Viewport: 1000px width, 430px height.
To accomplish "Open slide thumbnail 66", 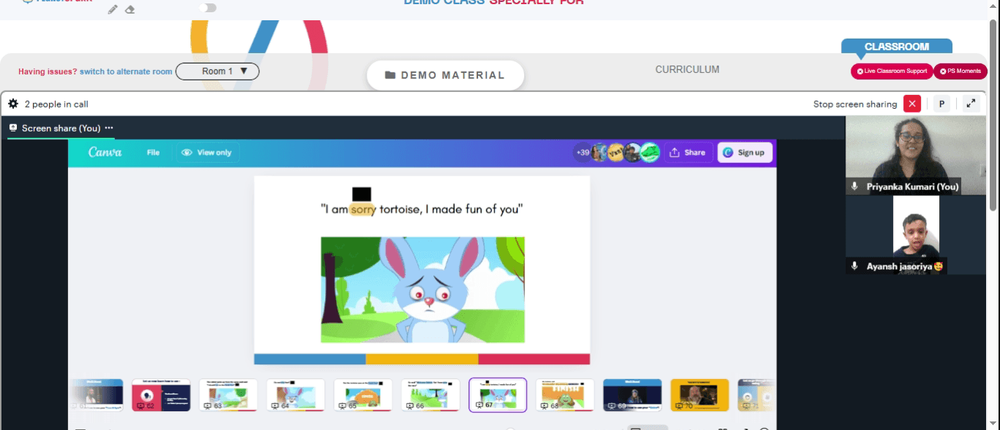I will pos(430,395).
